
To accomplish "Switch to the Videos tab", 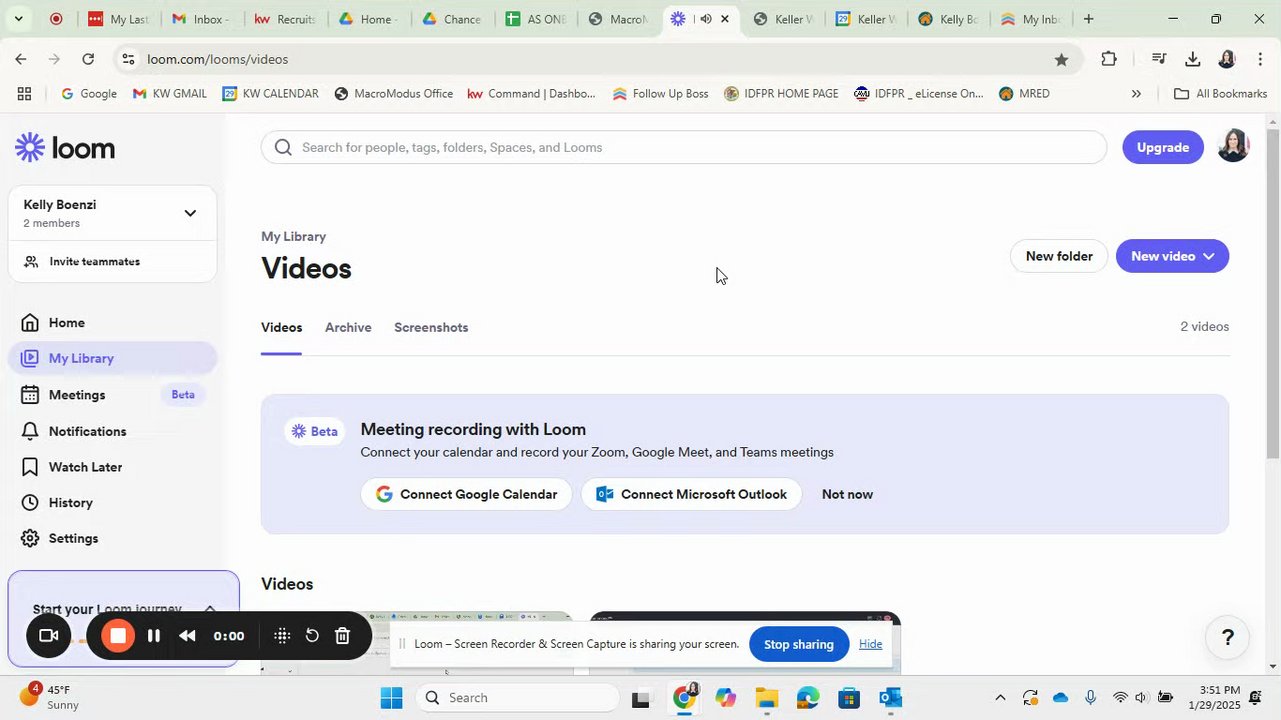I will (x=281, y=328).
